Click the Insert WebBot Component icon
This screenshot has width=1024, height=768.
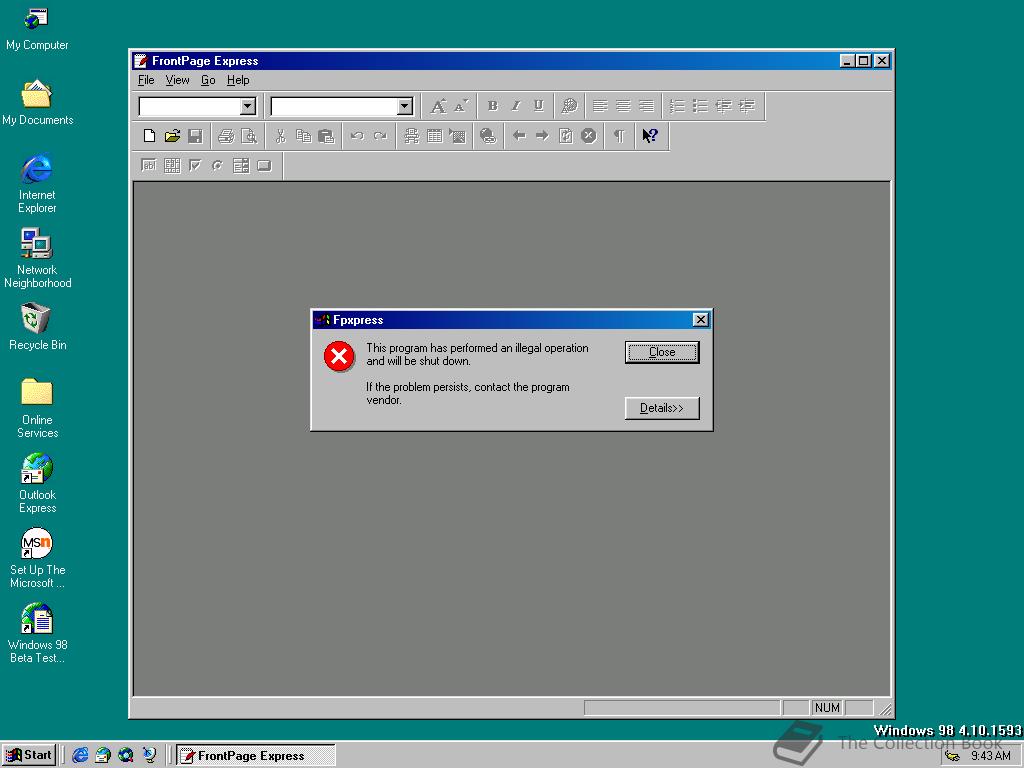pos(411,136)
